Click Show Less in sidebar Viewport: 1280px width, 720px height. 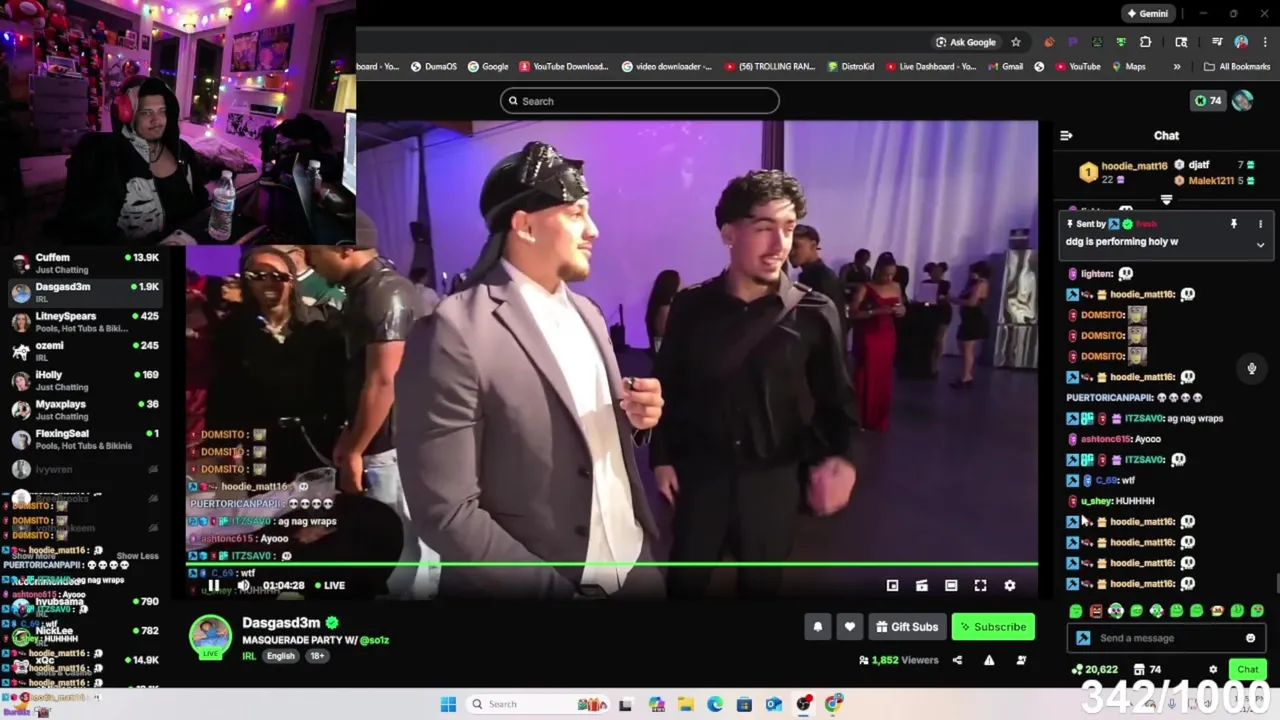(x=137, y=556)
